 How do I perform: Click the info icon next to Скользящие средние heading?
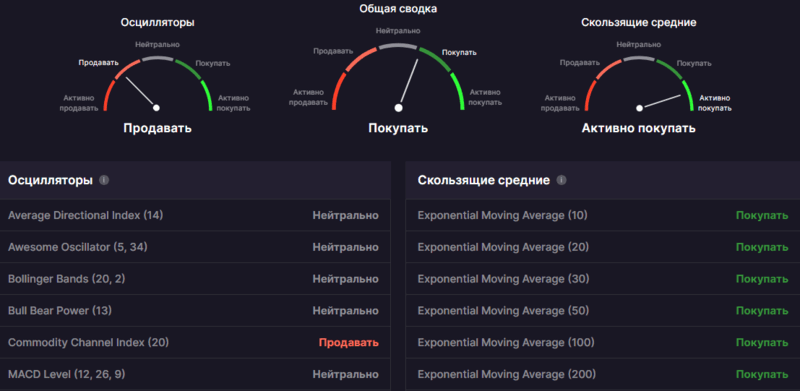pos(561,180)
